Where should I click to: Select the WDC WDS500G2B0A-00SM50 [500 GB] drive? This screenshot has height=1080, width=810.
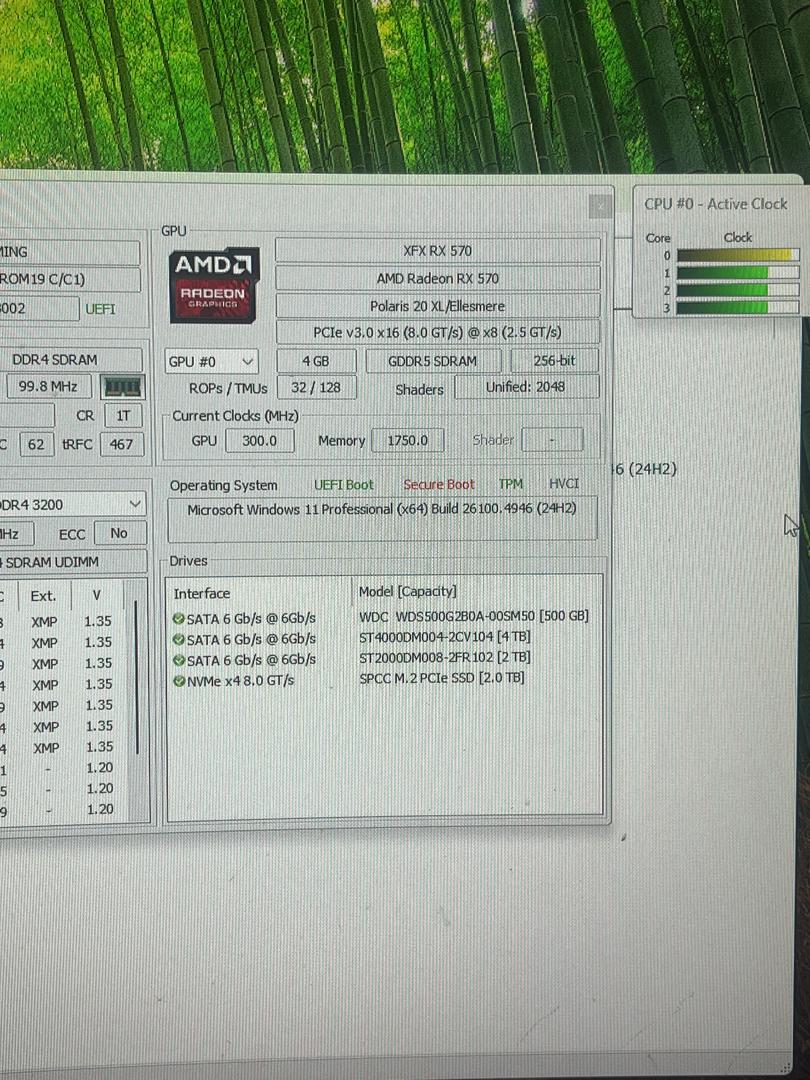[474, 616]
